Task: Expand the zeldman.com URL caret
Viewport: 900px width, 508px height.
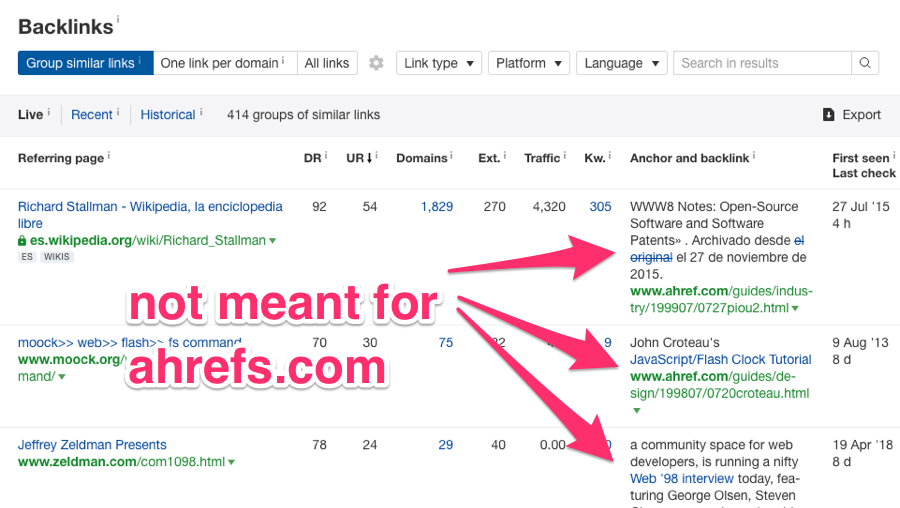Action: (231, 462)
